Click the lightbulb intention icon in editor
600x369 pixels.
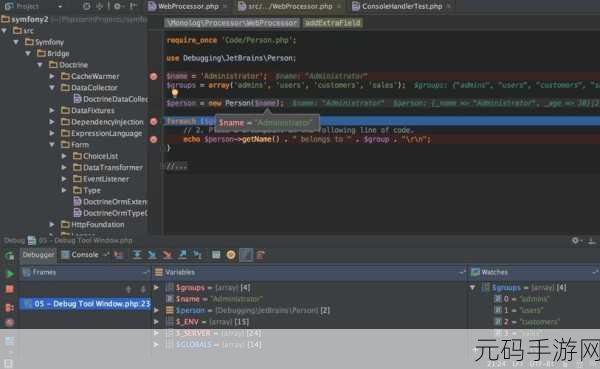coord(175,93)
